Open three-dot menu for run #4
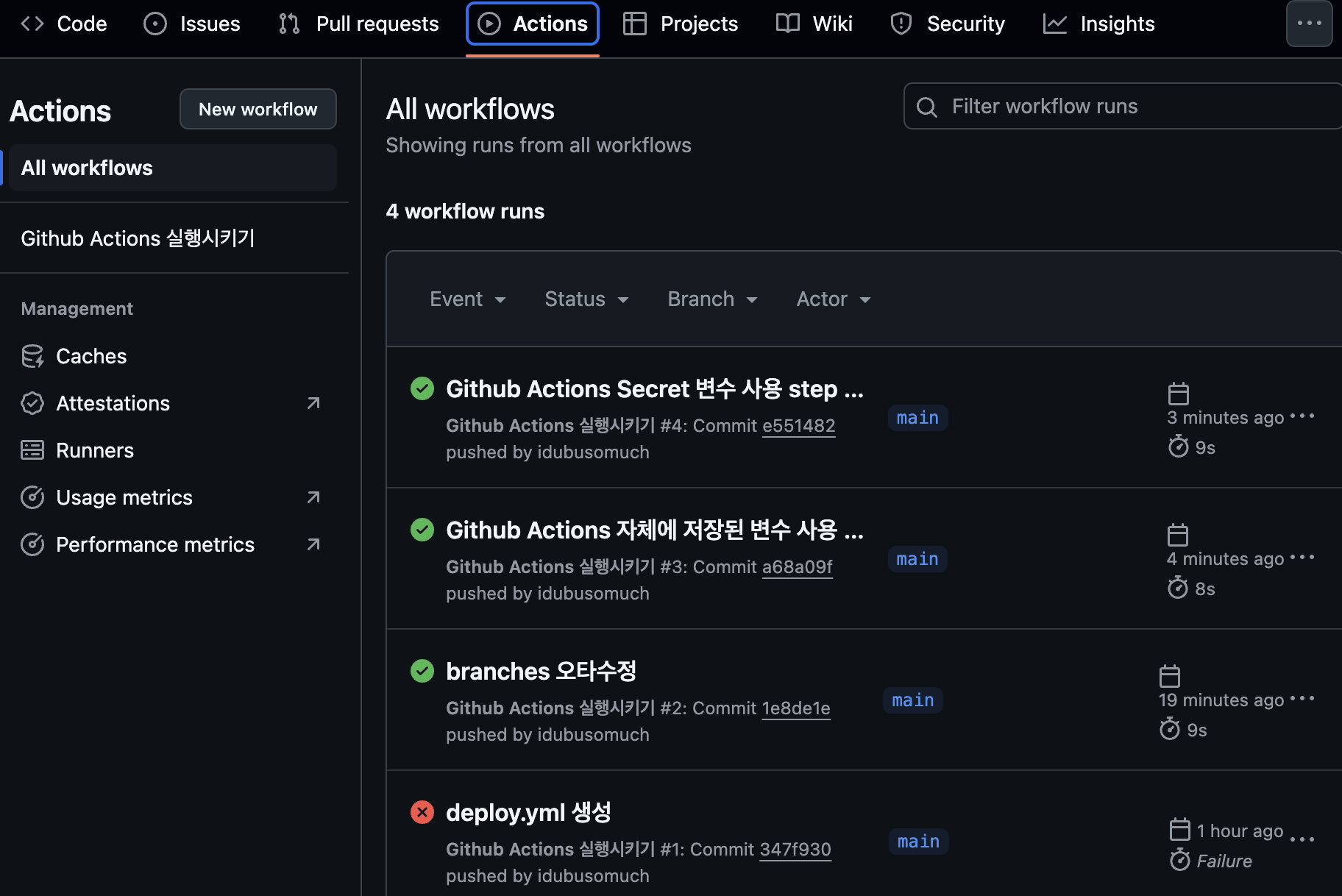 click(1302, 416)
